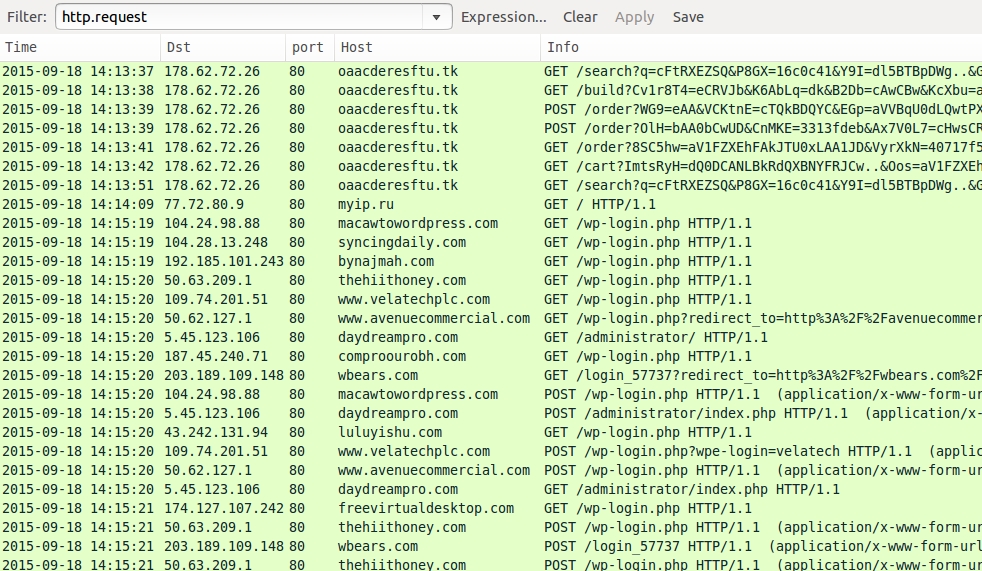Viewport: 982px width, 571px height.
Task: Open the filter history dropdown arrow
Action: 437,17
